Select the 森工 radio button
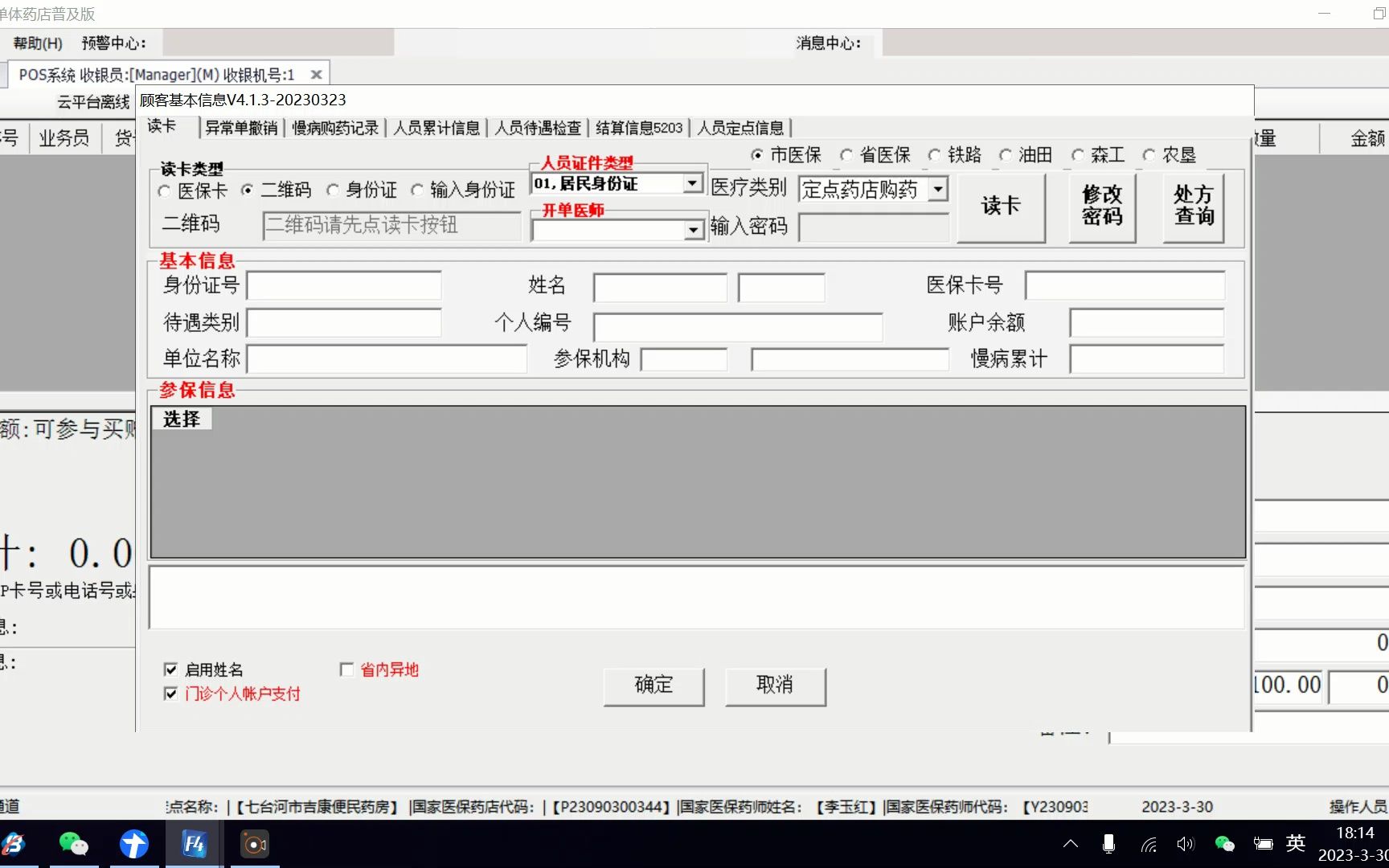1389x868 pixels. [x=1078, y=155]
